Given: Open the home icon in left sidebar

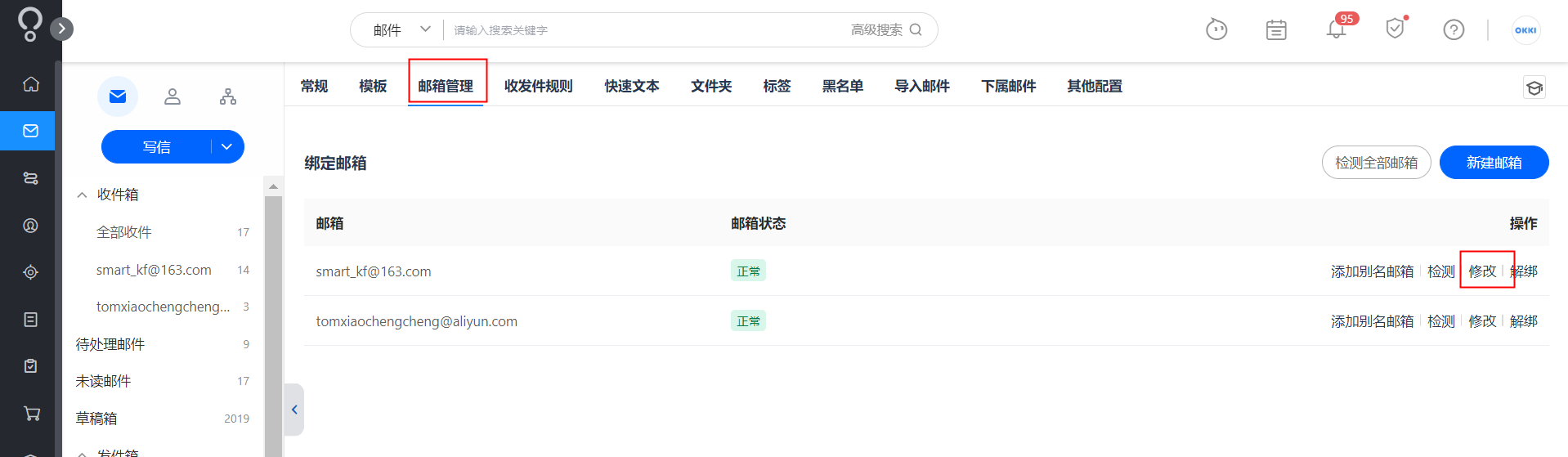Looking at the screenshot, I should 30,83.
